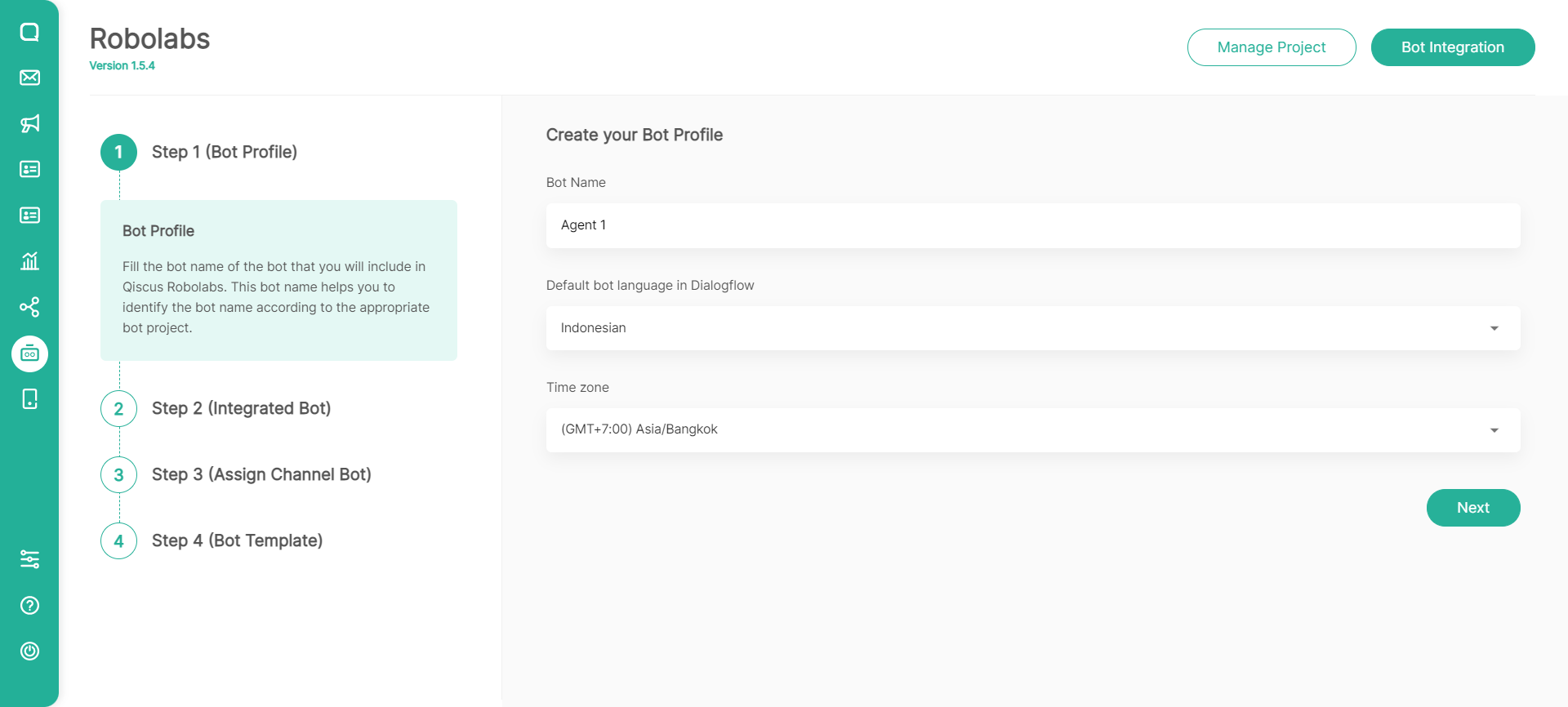This screenshot has width=1568, height=707.
Task: Select the highlighted robot bot icon
Action: click(29, 353)
